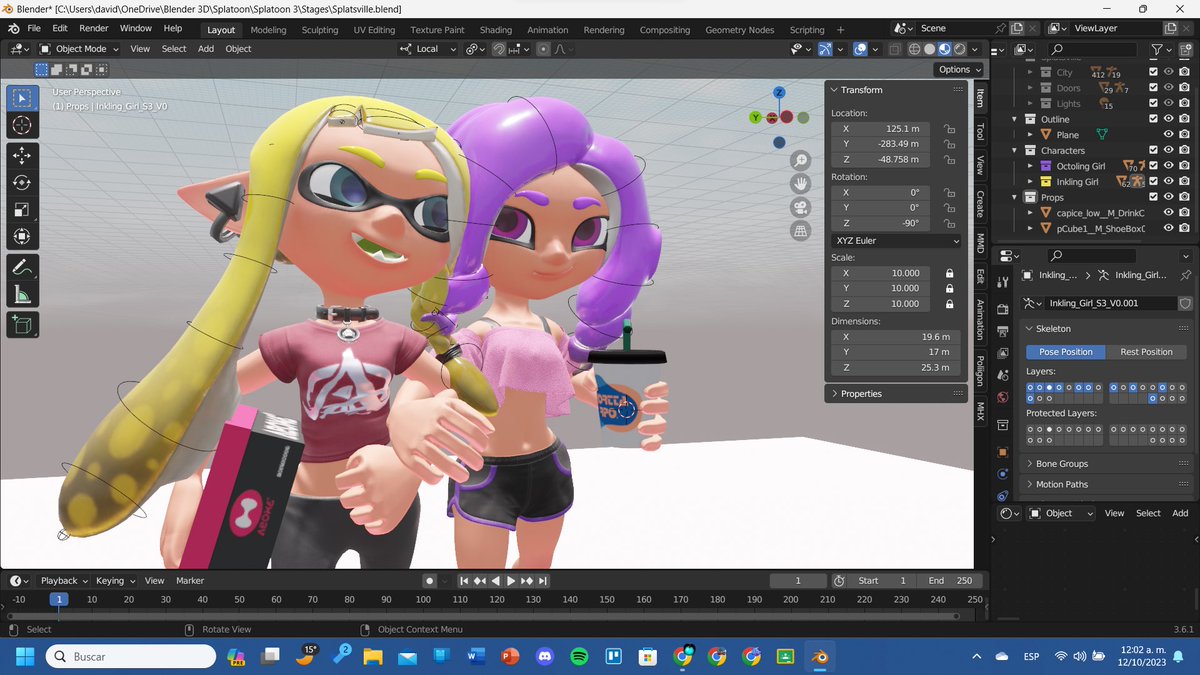Activate the 3D Cursor tool
This screenshot has width=1200, height=675.
point(23,125)
